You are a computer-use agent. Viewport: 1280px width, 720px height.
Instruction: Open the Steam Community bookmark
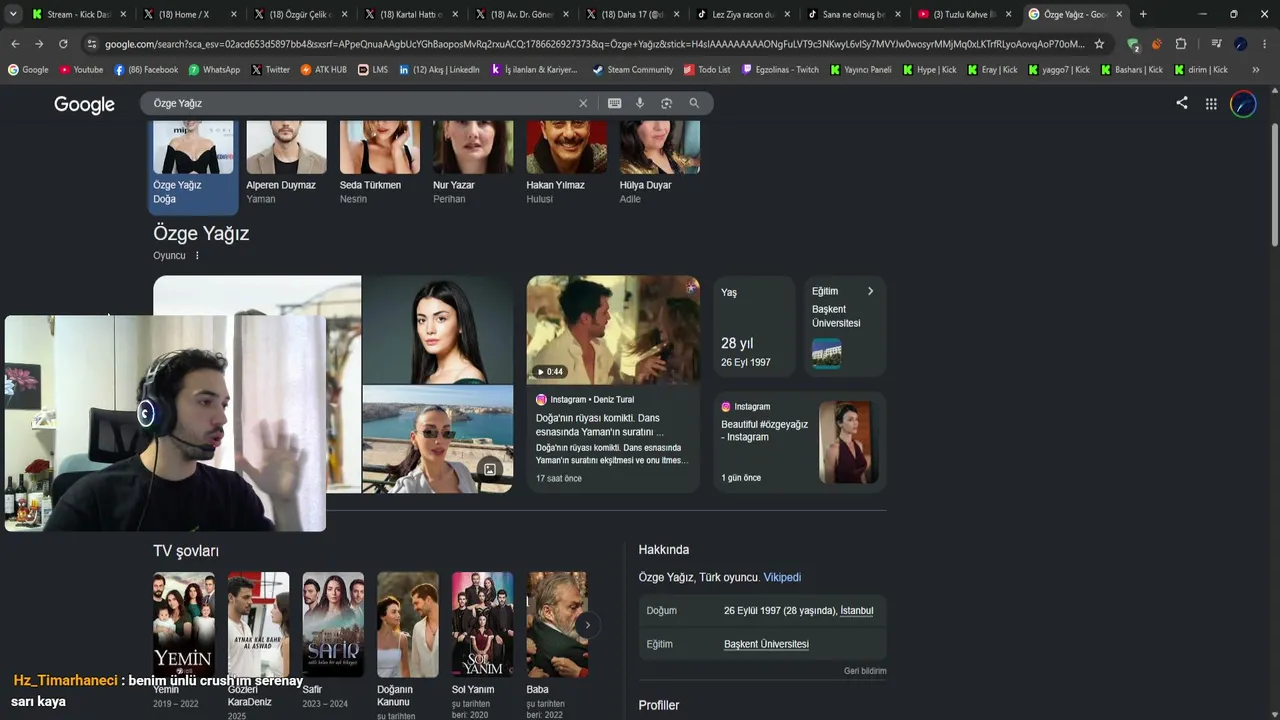point(632,70)
